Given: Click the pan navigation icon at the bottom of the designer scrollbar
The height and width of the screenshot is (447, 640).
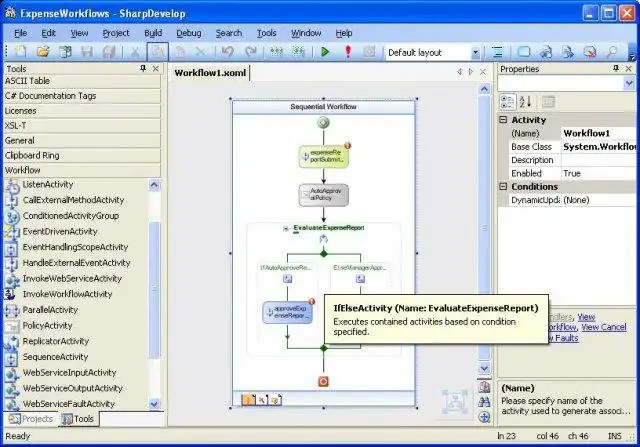Looking at the screenshot, I should (484, 417).
